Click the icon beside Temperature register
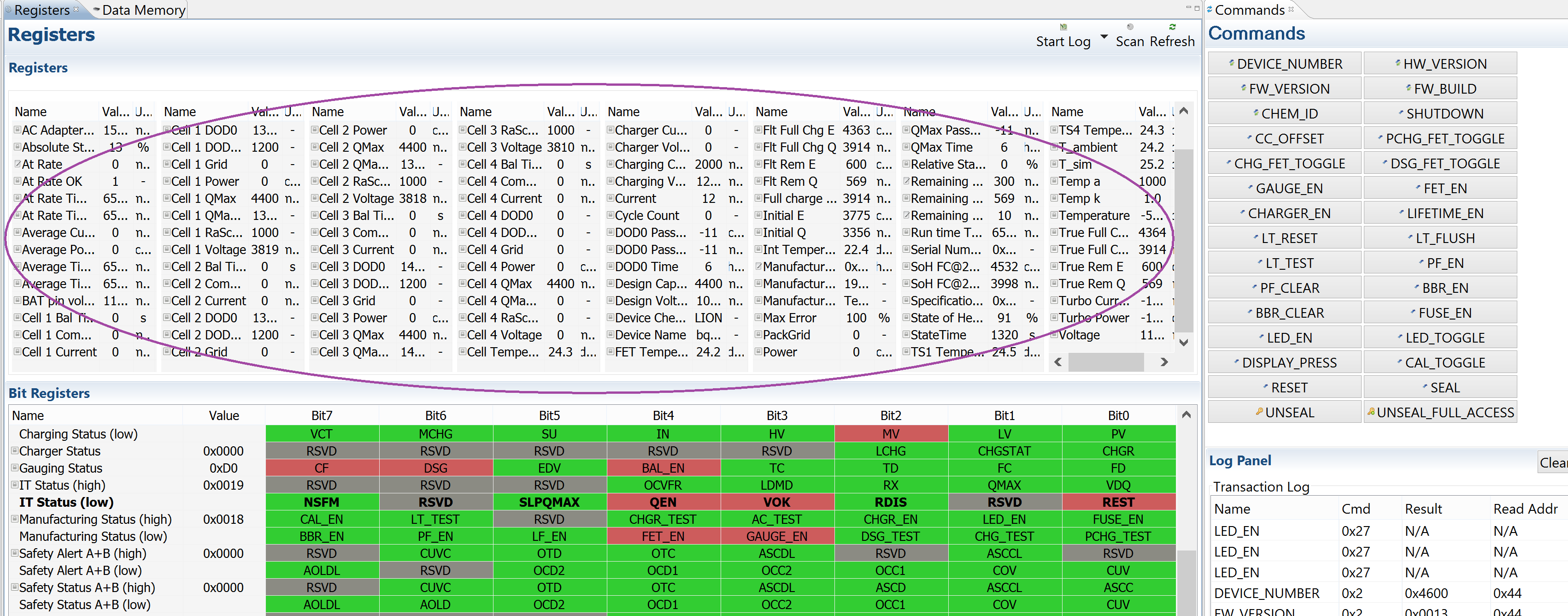 (1054, 215)
